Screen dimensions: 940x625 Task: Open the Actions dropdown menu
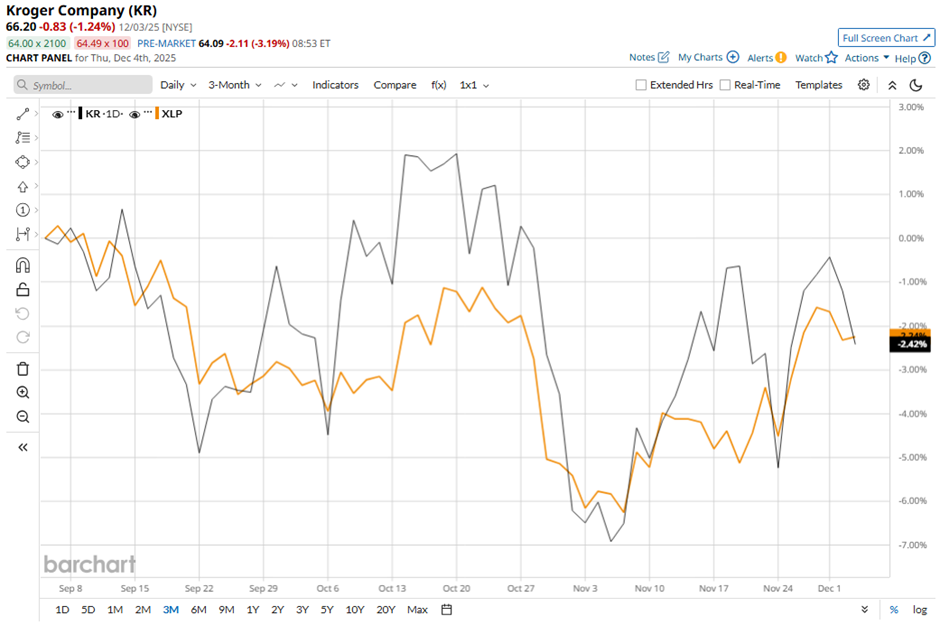867,58
